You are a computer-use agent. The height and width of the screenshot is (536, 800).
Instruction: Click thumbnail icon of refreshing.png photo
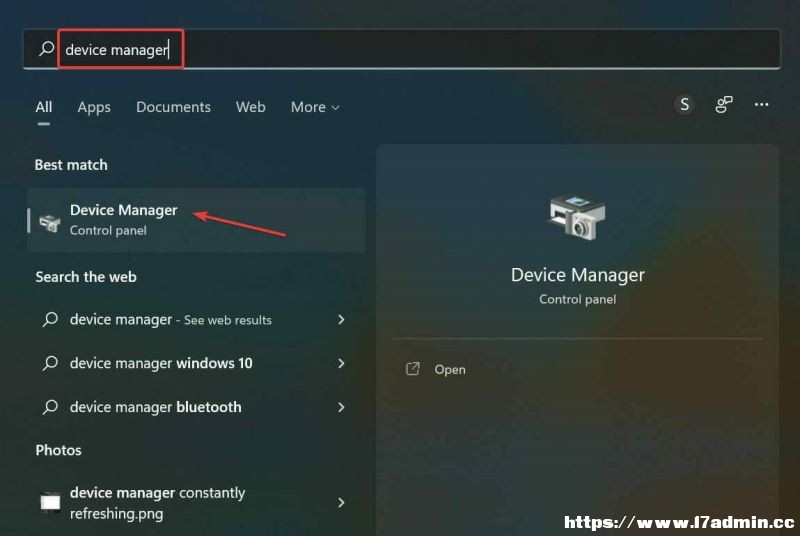(50, 502)
